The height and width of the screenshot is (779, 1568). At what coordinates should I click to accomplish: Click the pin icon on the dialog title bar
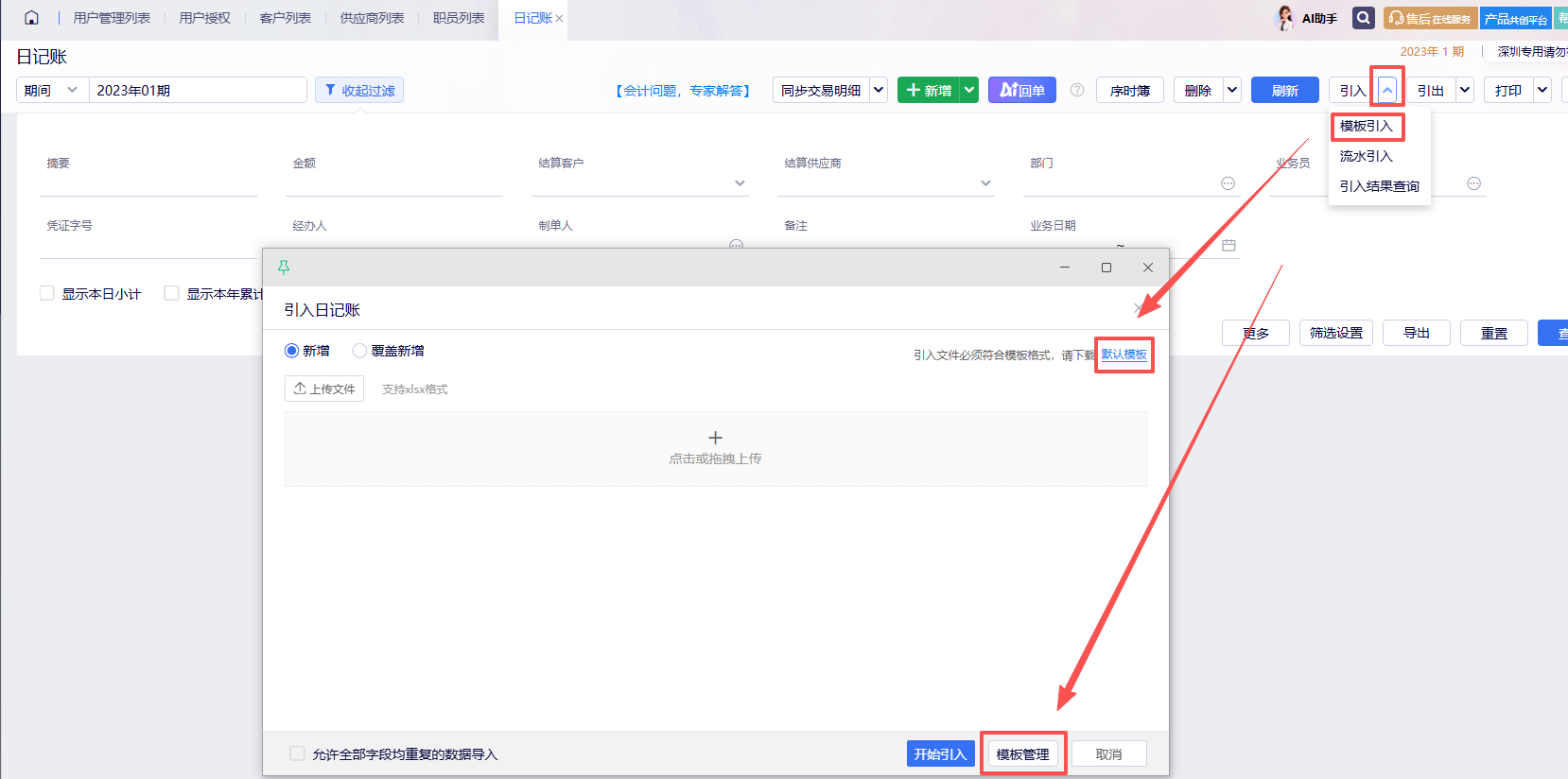click(x=284, y=268)
